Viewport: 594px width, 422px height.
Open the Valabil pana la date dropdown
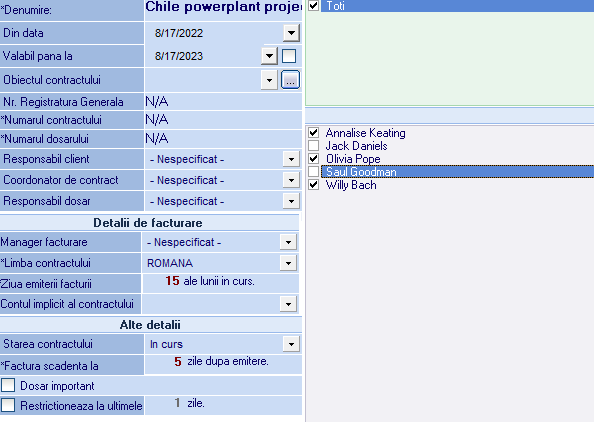coord(269,56)
